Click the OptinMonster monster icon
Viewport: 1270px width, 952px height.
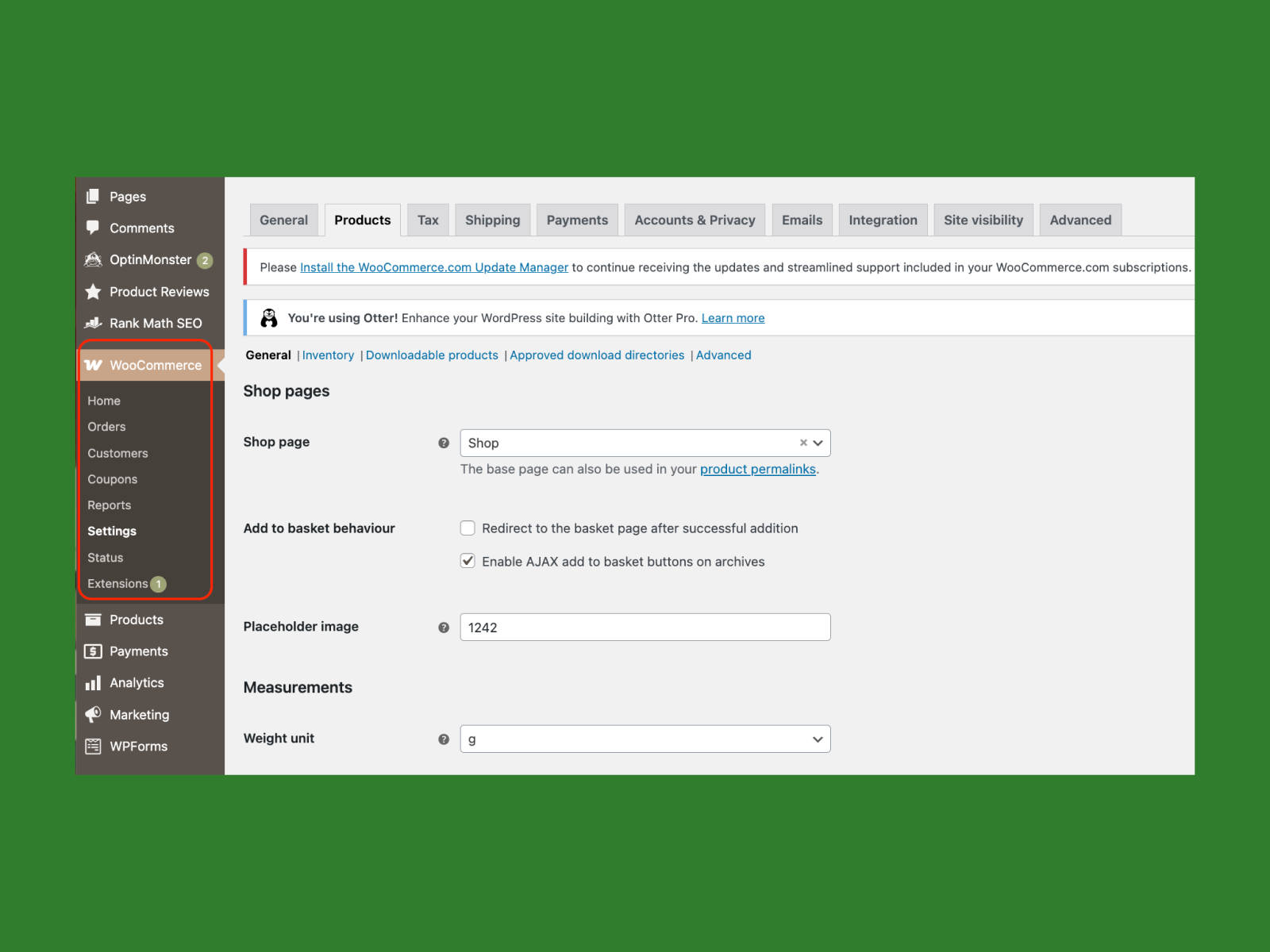point(93,259)
